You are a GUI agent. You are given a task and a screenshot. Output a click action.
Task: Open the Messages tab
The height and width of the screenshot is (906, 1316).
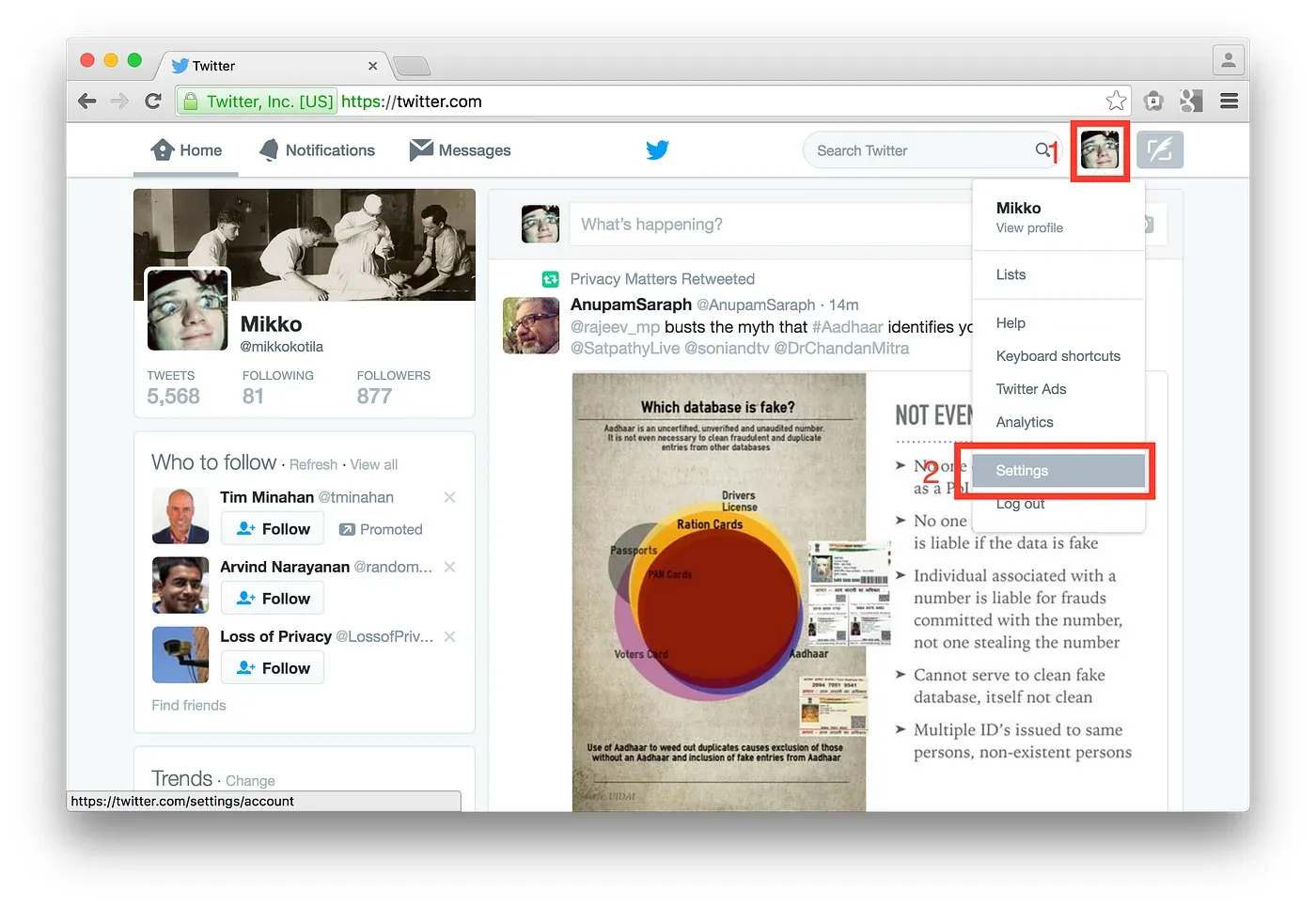[x=461, y=150]
